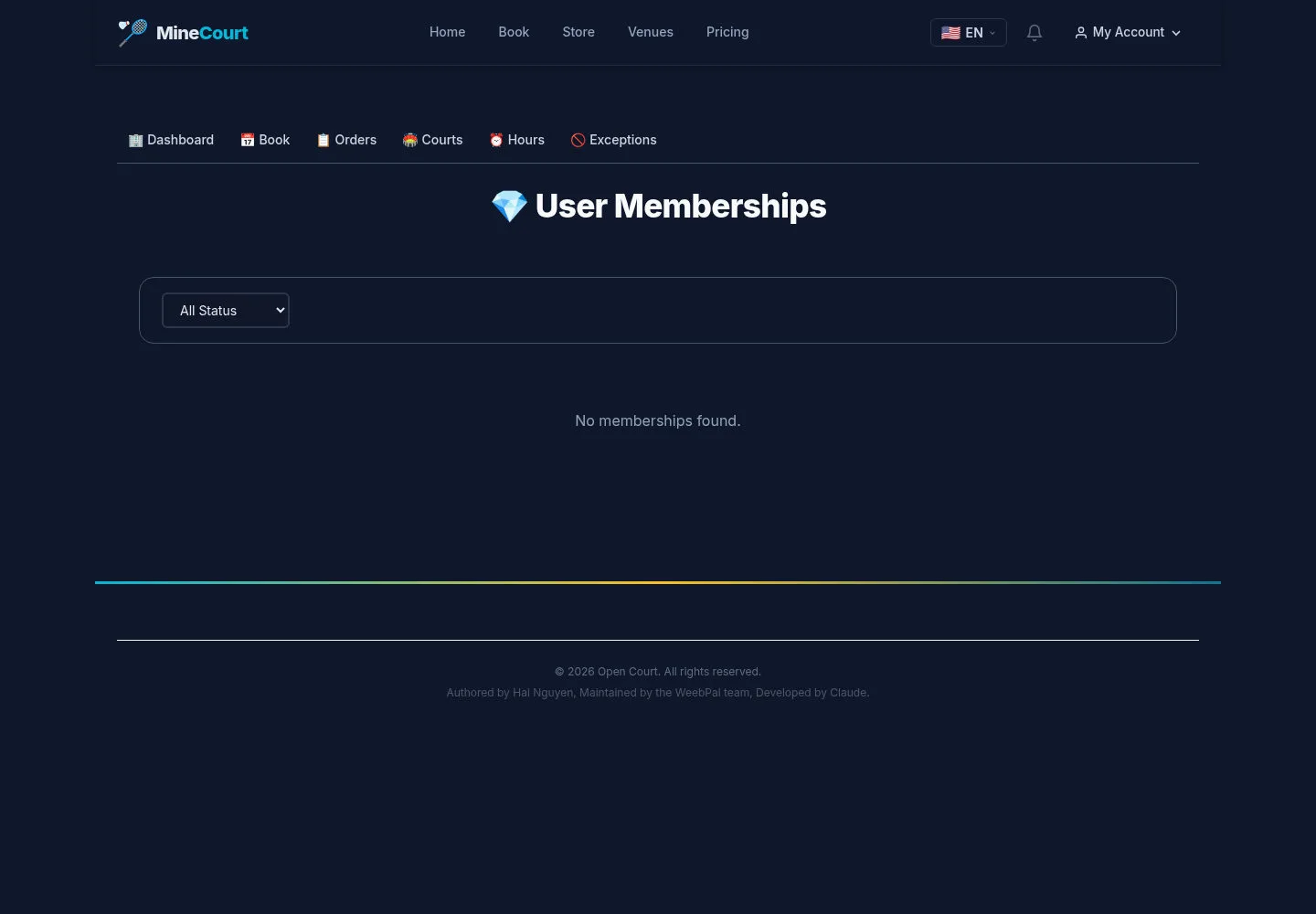1316x914 pixels.
Task: Click the diamond icon beside User Memberships
Action: [509, 207]
